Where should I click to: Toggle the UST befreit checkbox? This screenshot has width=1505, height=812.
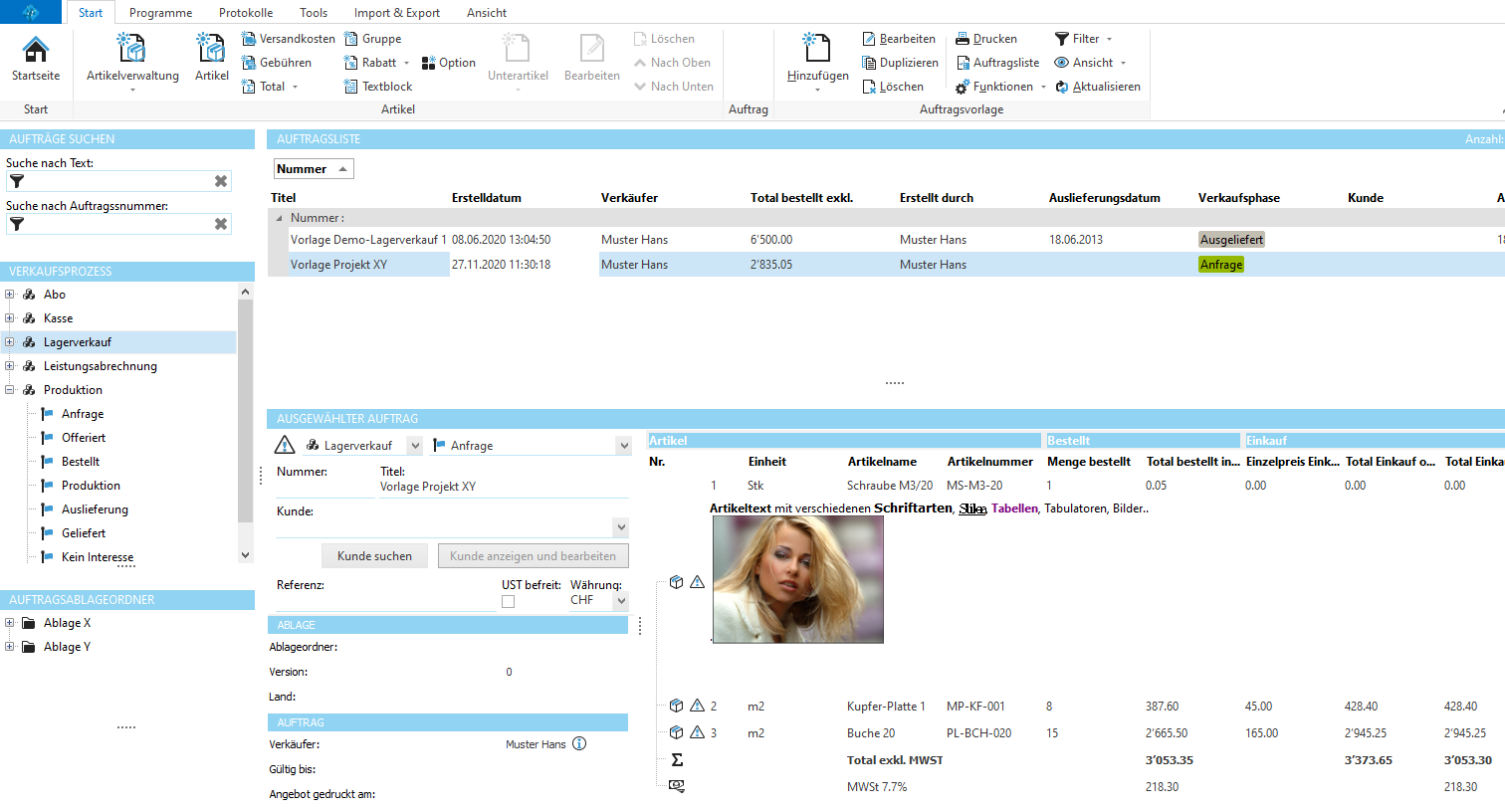(509, 601)
